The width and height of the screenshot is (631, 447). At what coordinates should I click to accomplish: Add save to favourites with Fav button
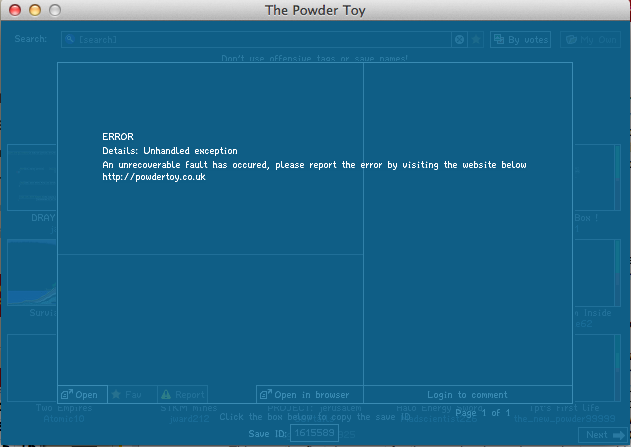(x=132, y=395)
